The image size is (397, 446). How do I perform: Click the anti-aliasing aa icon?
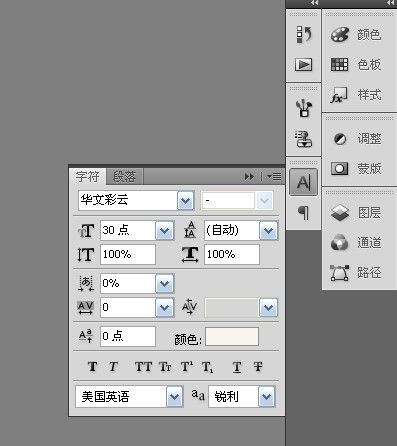(x=198, y=395)
